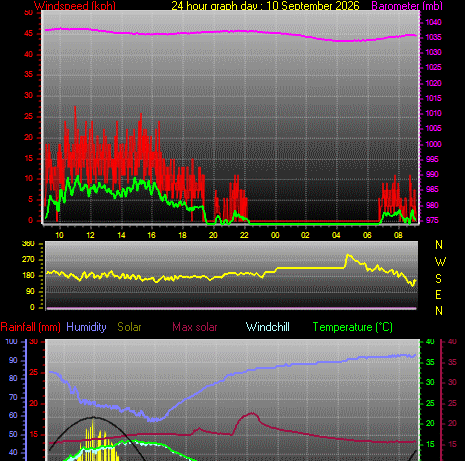Viewport: 465px width, 461px height.
Task: Select the Windchill legend label
Action: coord(268,327)
